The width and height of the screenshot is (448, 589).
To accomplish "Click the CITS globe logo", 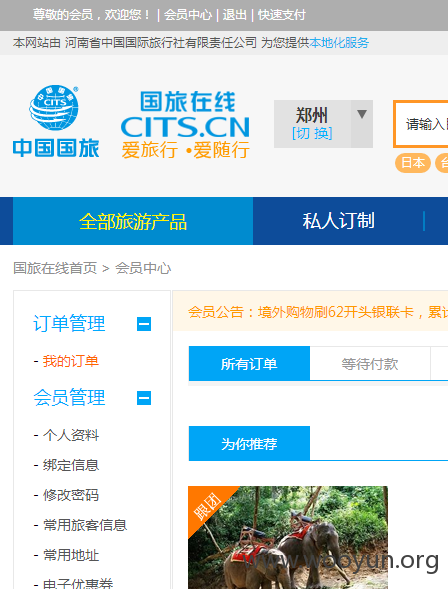I will tap(56, 121).
